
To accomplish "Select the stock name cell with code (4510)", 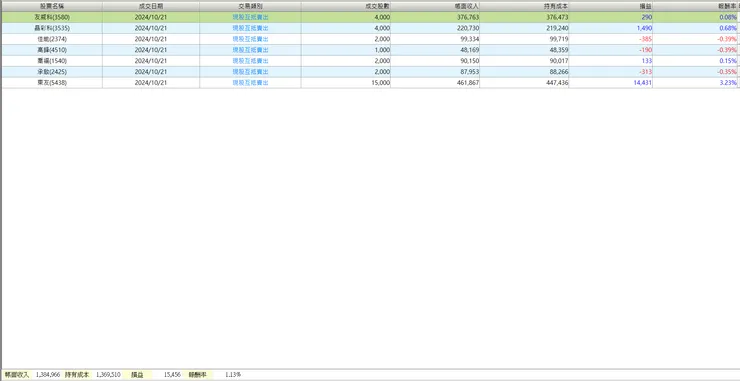I will 52,50.
